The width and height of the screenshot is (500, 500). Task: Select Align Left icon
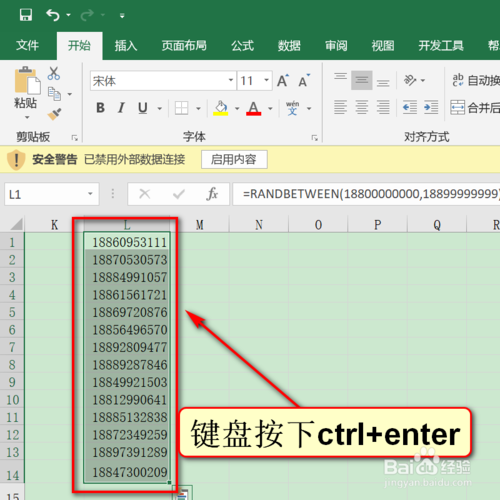click(340, 107)
